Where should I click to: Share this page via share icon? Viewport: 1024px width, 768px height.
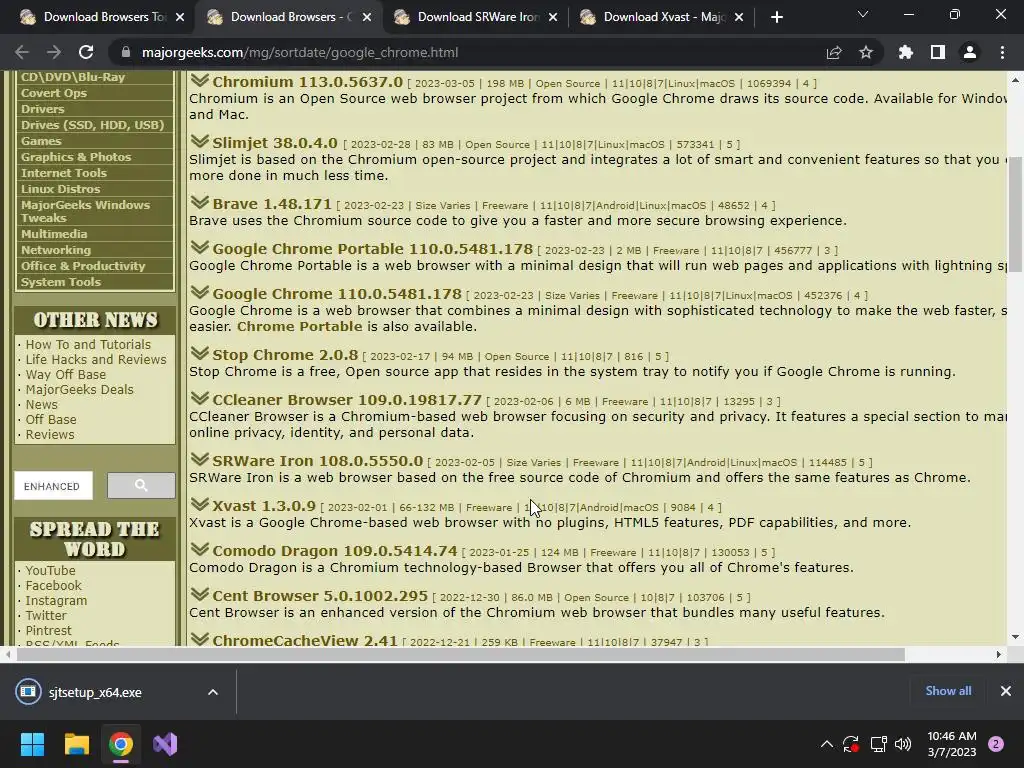(834, 52)
